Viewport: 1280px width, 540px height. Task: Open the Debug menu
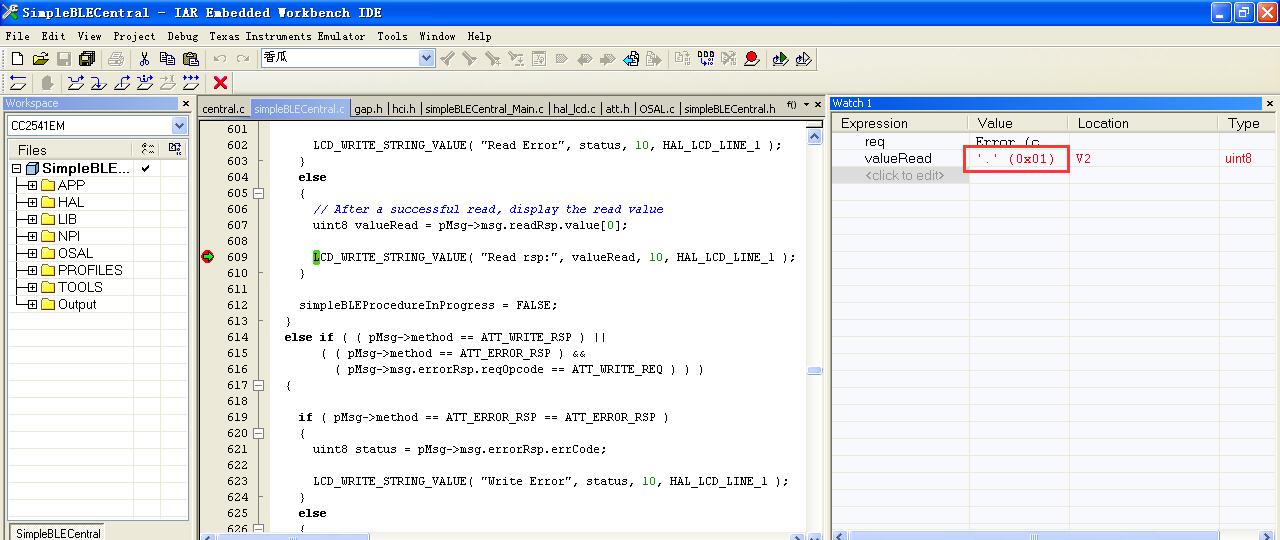point(183,36)
